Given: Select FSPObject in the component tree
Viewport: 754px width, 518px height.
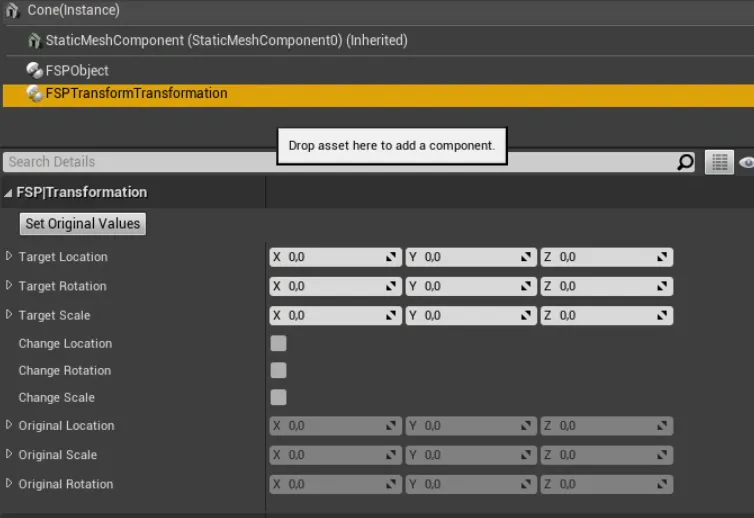Looking at the screenshot, I should (x=77, y=71).
